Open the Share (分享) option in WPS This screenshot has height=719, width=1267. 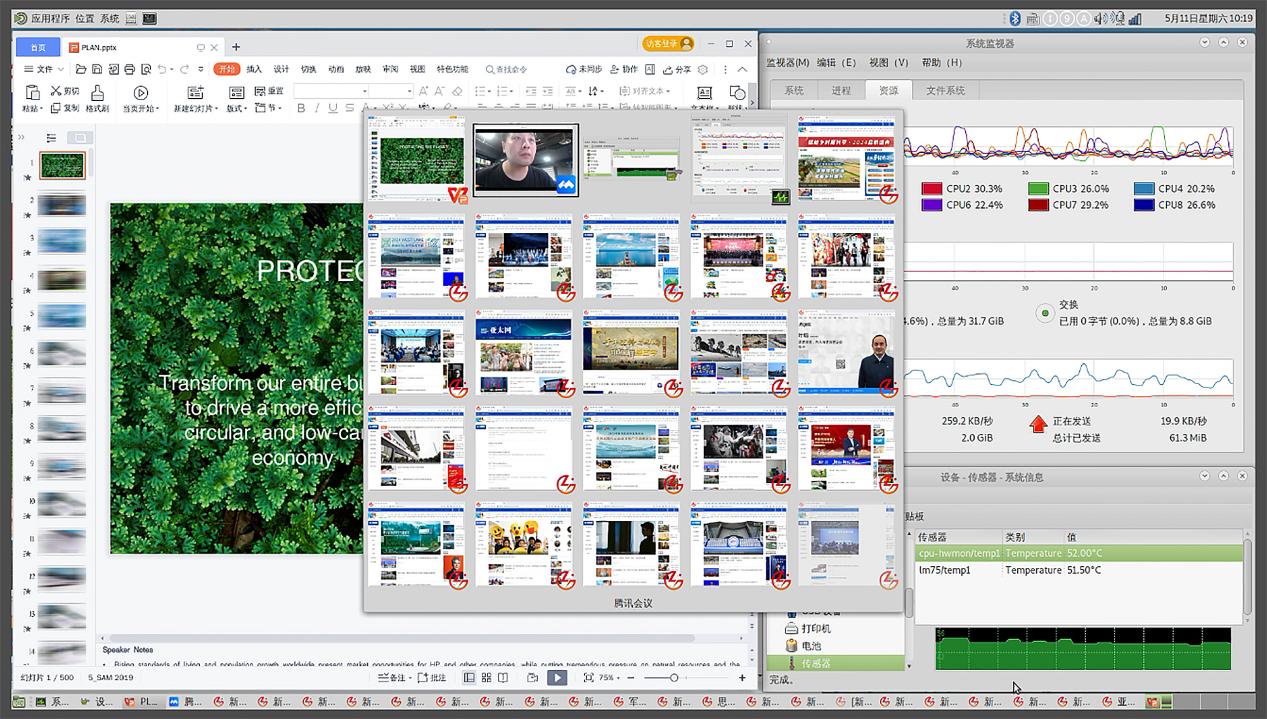(x=677, y=70)
